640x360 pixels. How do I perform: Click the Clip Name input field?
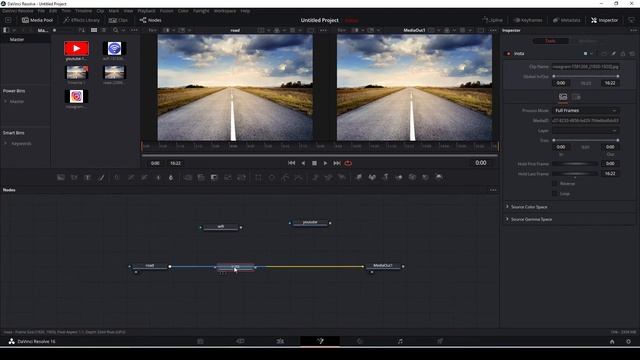(586, 67)
